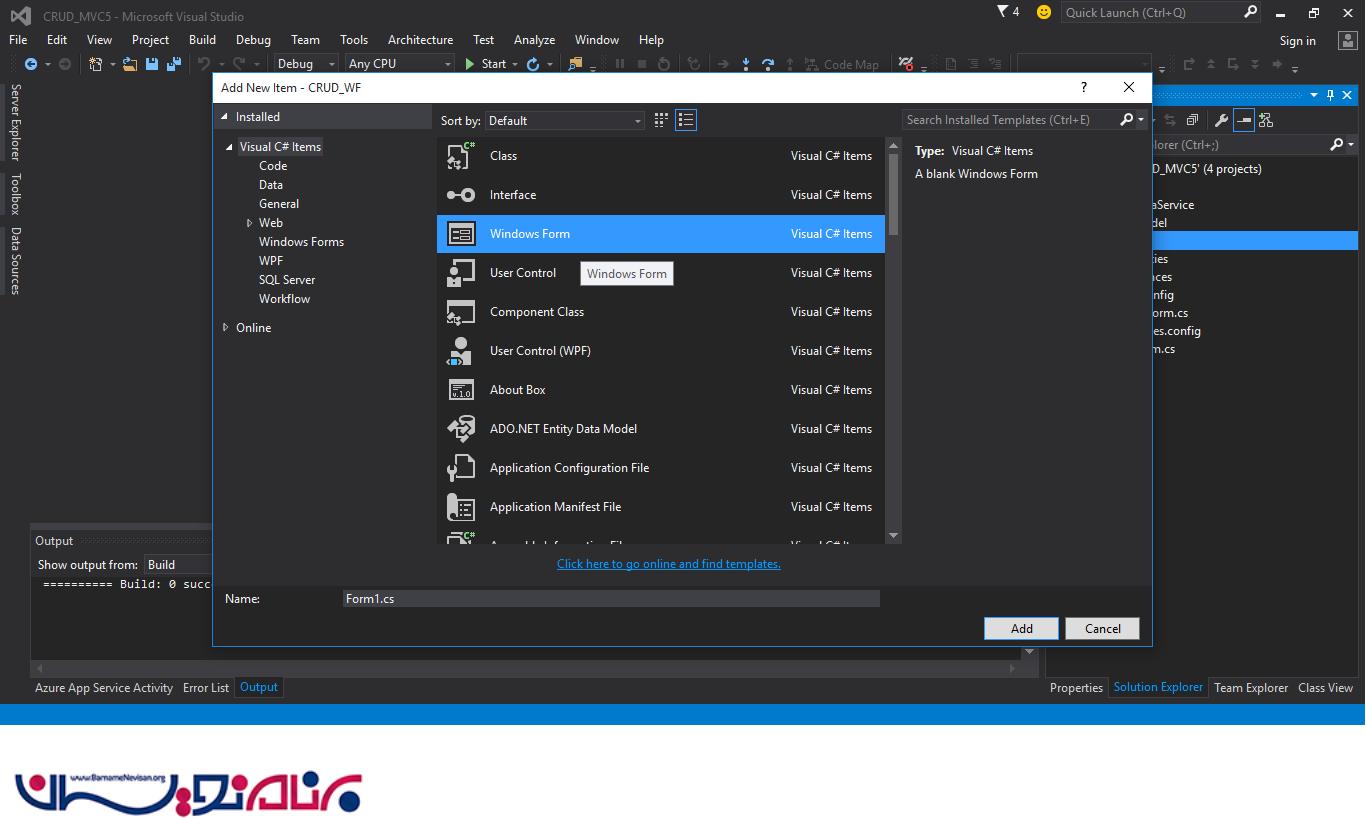Viewport: 1366px width, 818px height.
Task: Switch template view to medium icons list
Action: pos(686,120)
